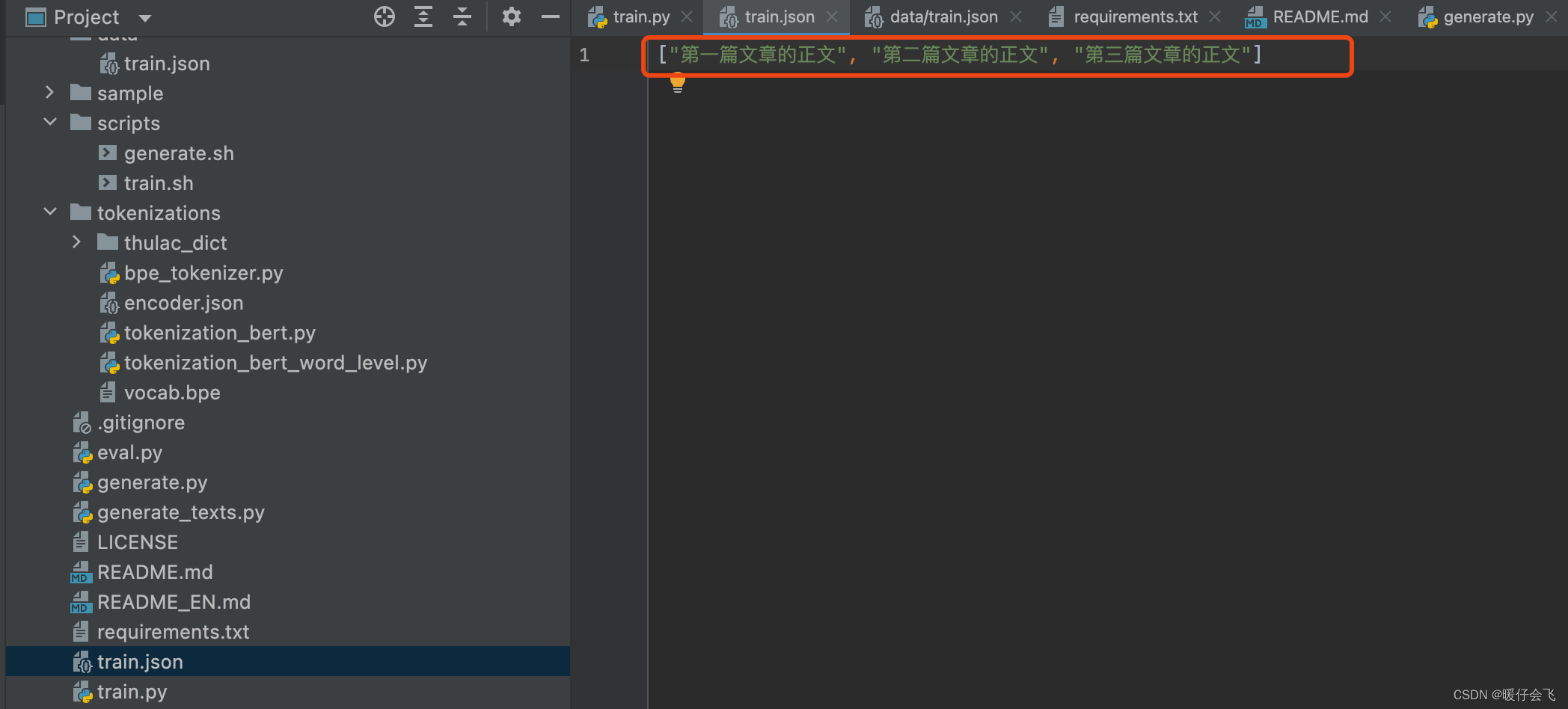The width and height of the screenshot is (1568, 709).
Task: Click the LICENSE file icon
Action: (81, 541)
